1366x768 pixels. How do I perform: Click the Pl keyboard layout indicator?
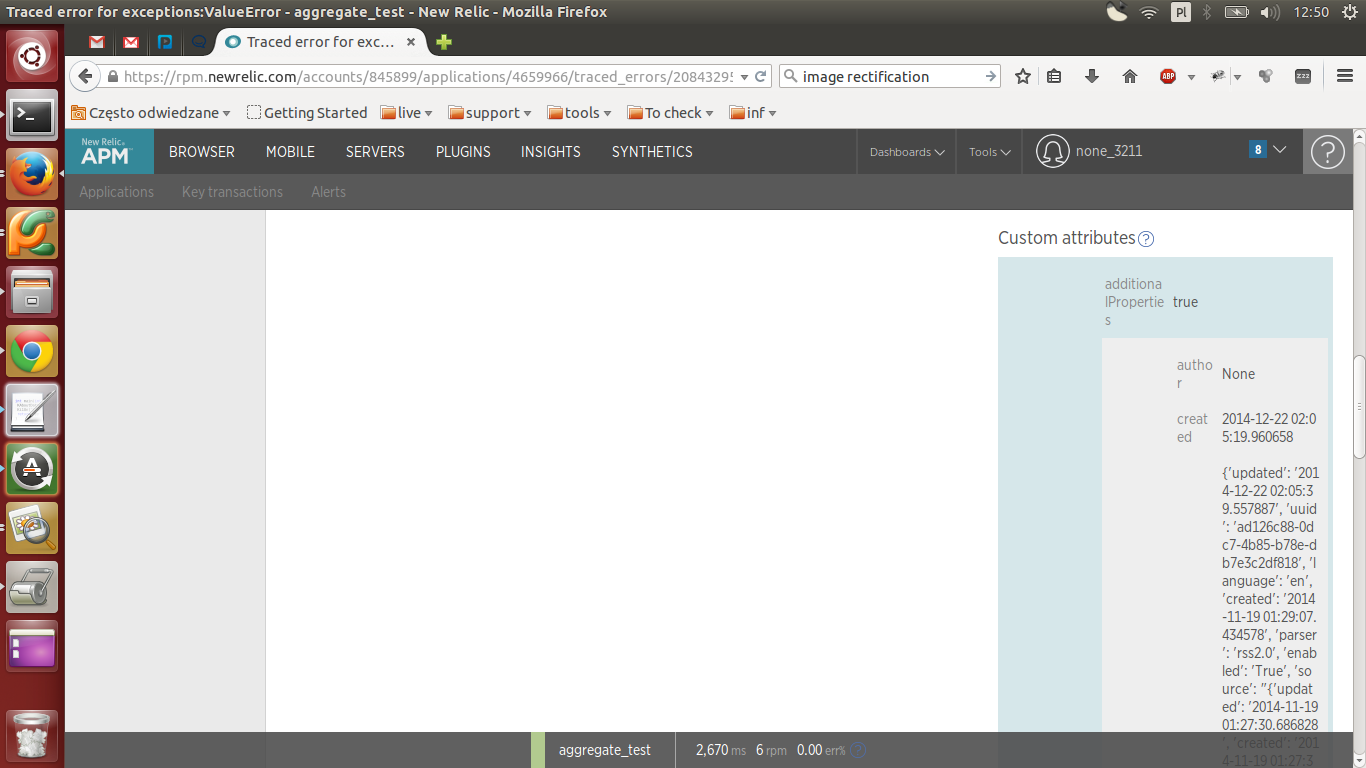pyautogui.click(x=1181, y=12)
